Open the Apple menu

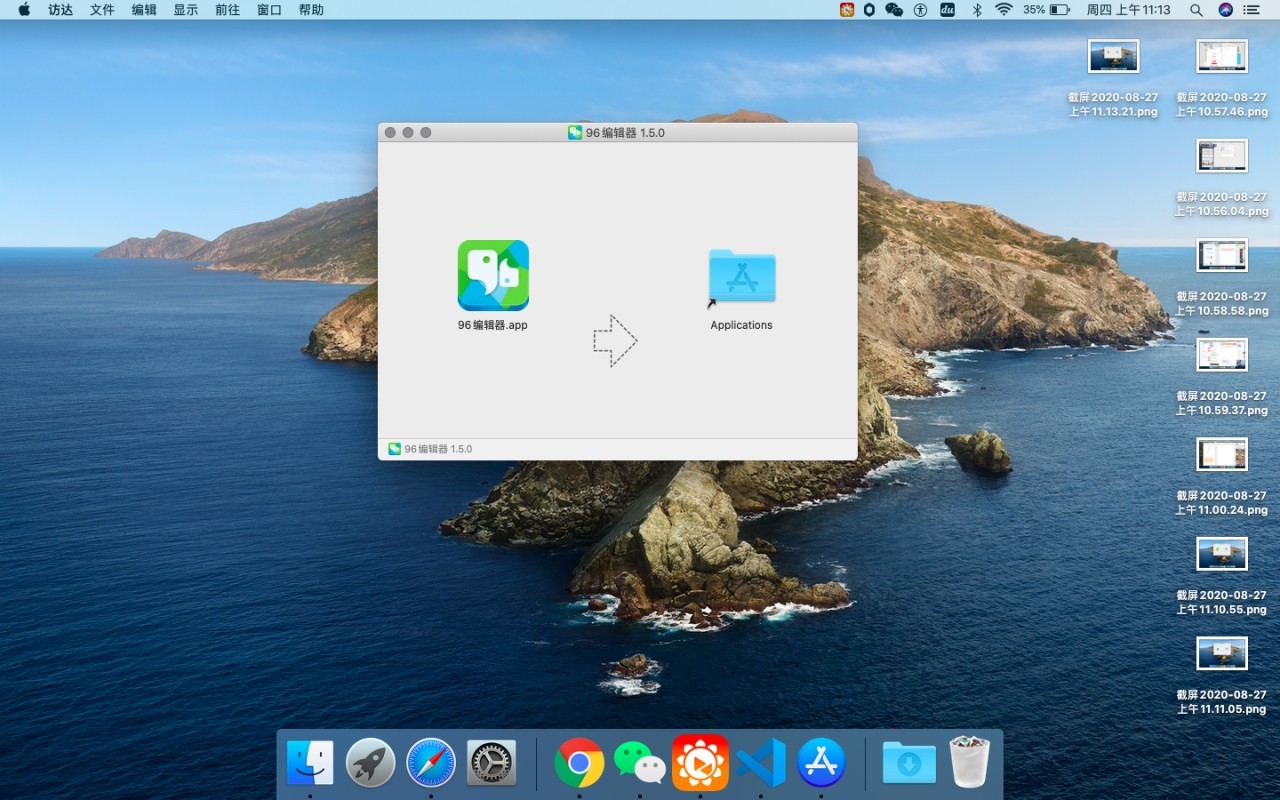(24, 10)
